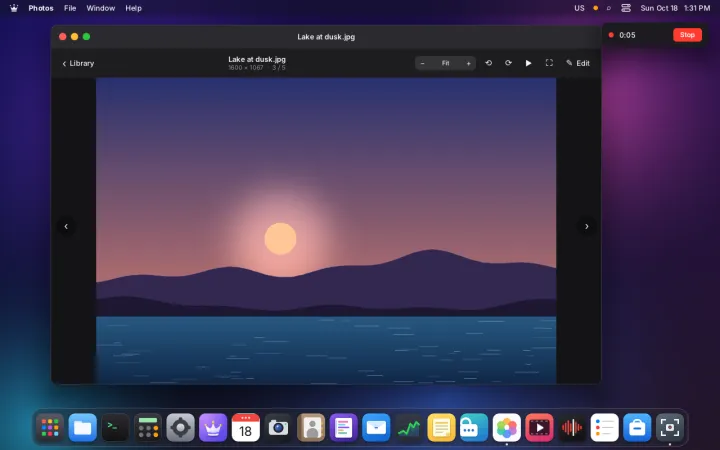Screen dimensions: 720x450
Task: Launch the Camera app from dock
Action: pos(278,428)
